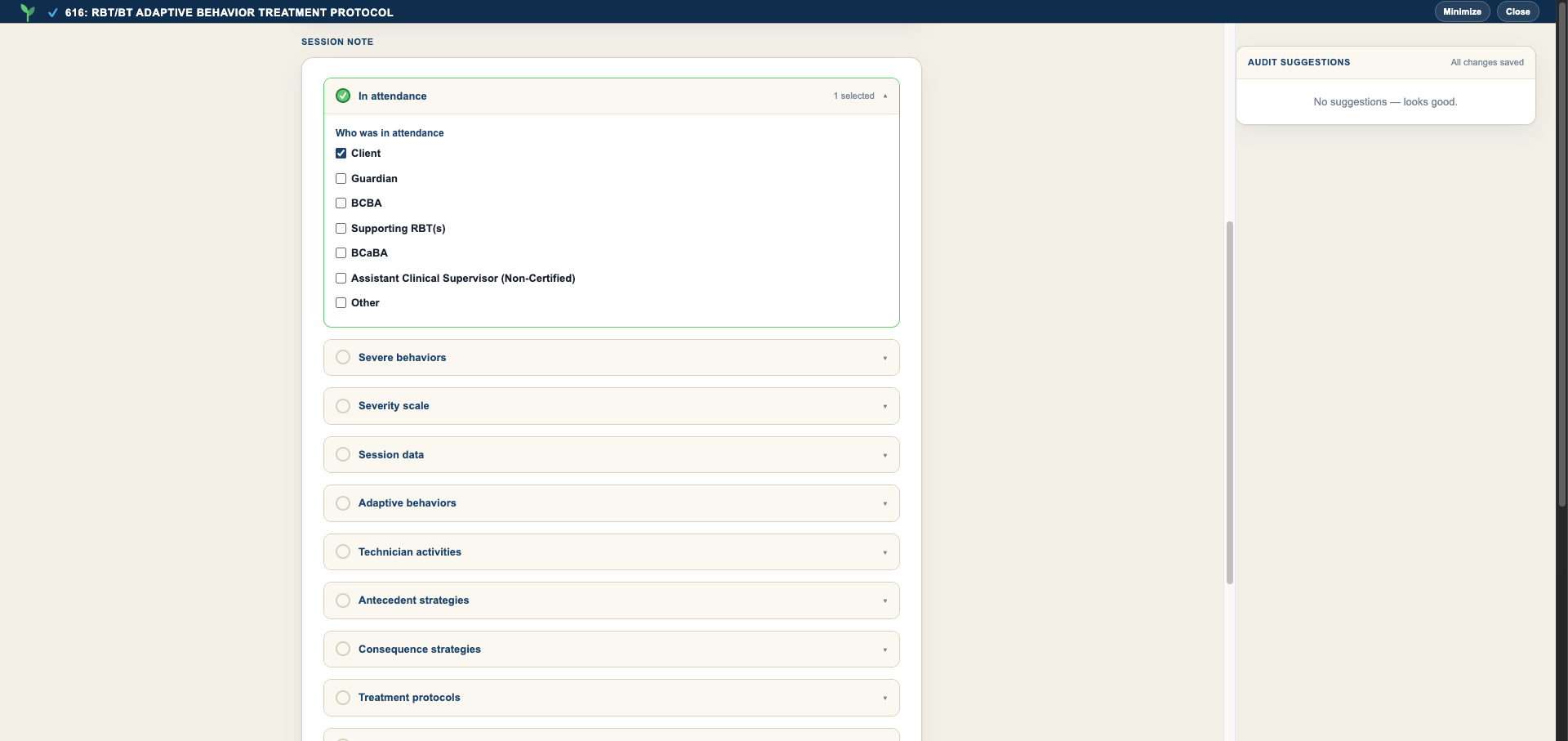
Task: Click the status circle for Severity scale
Action: tap(343, 406)
